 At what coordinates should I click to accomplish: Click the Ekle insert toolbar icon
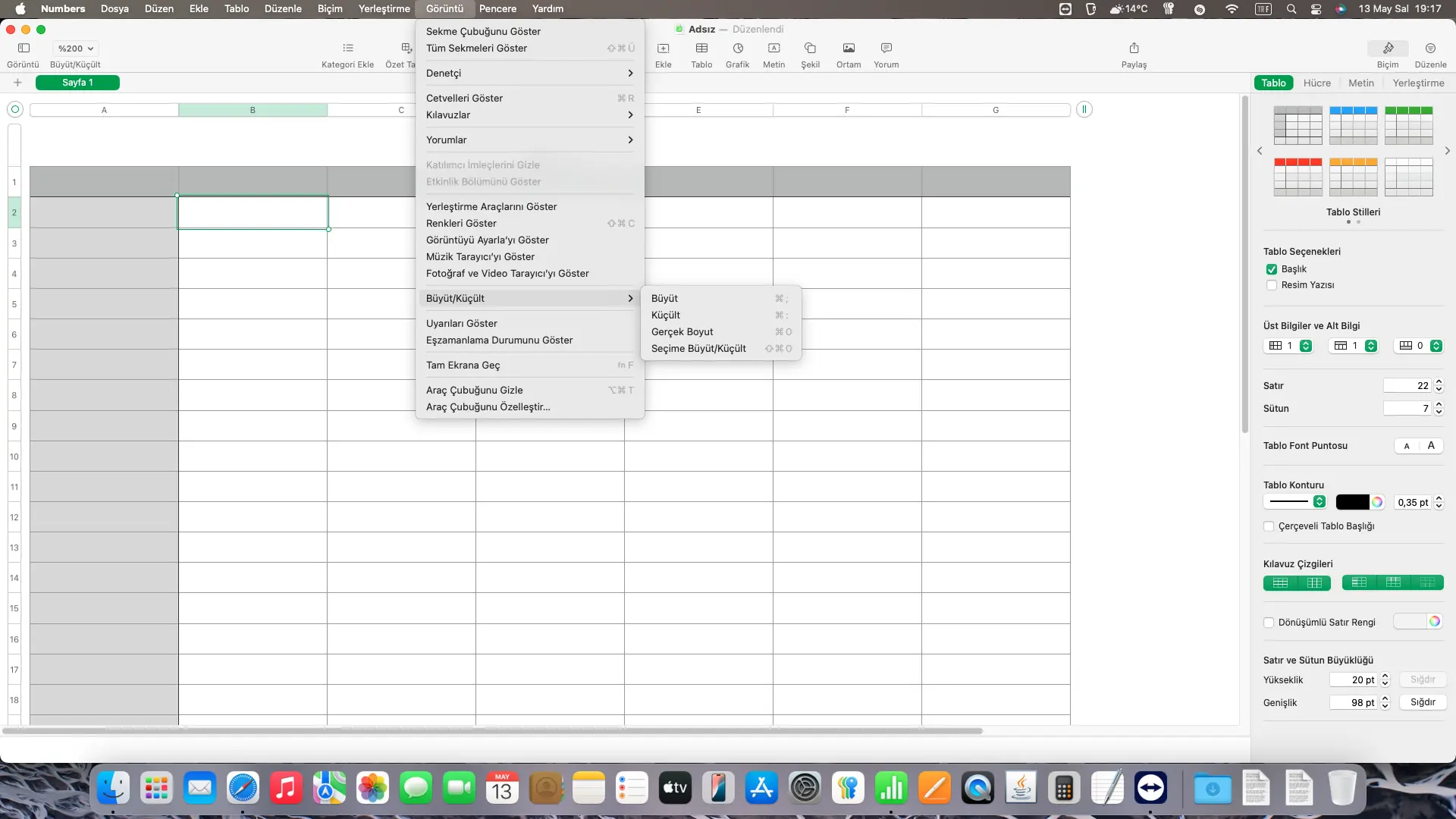tap(663, 48)
